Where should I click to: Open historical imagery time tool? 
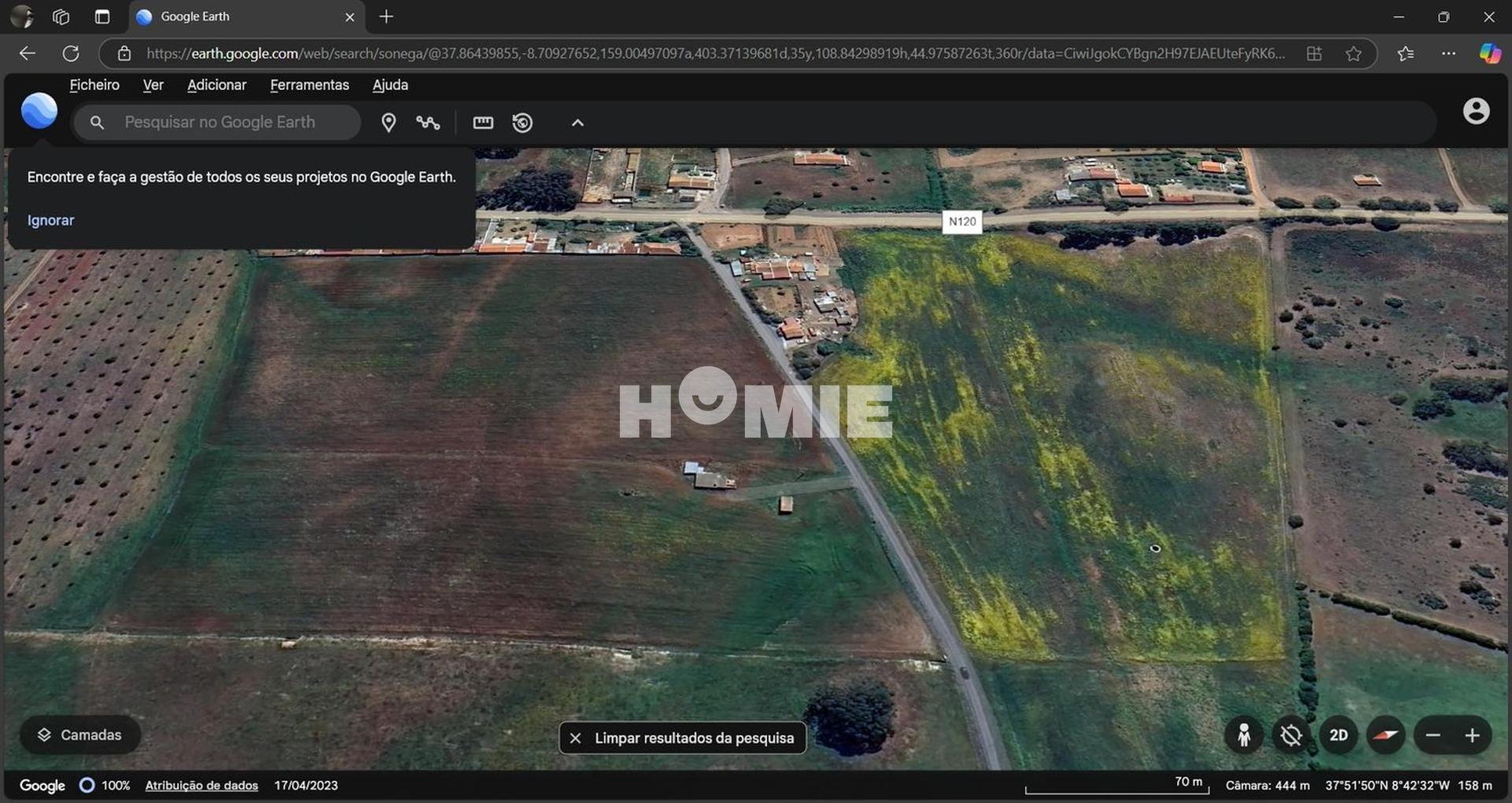point(522,123)
